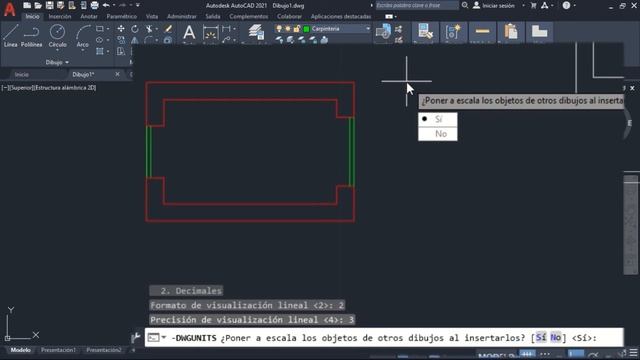Click the Clipboard paste icon
This screenshot has width=640, height=360.
pyautogui.click(x=511, y=32)
